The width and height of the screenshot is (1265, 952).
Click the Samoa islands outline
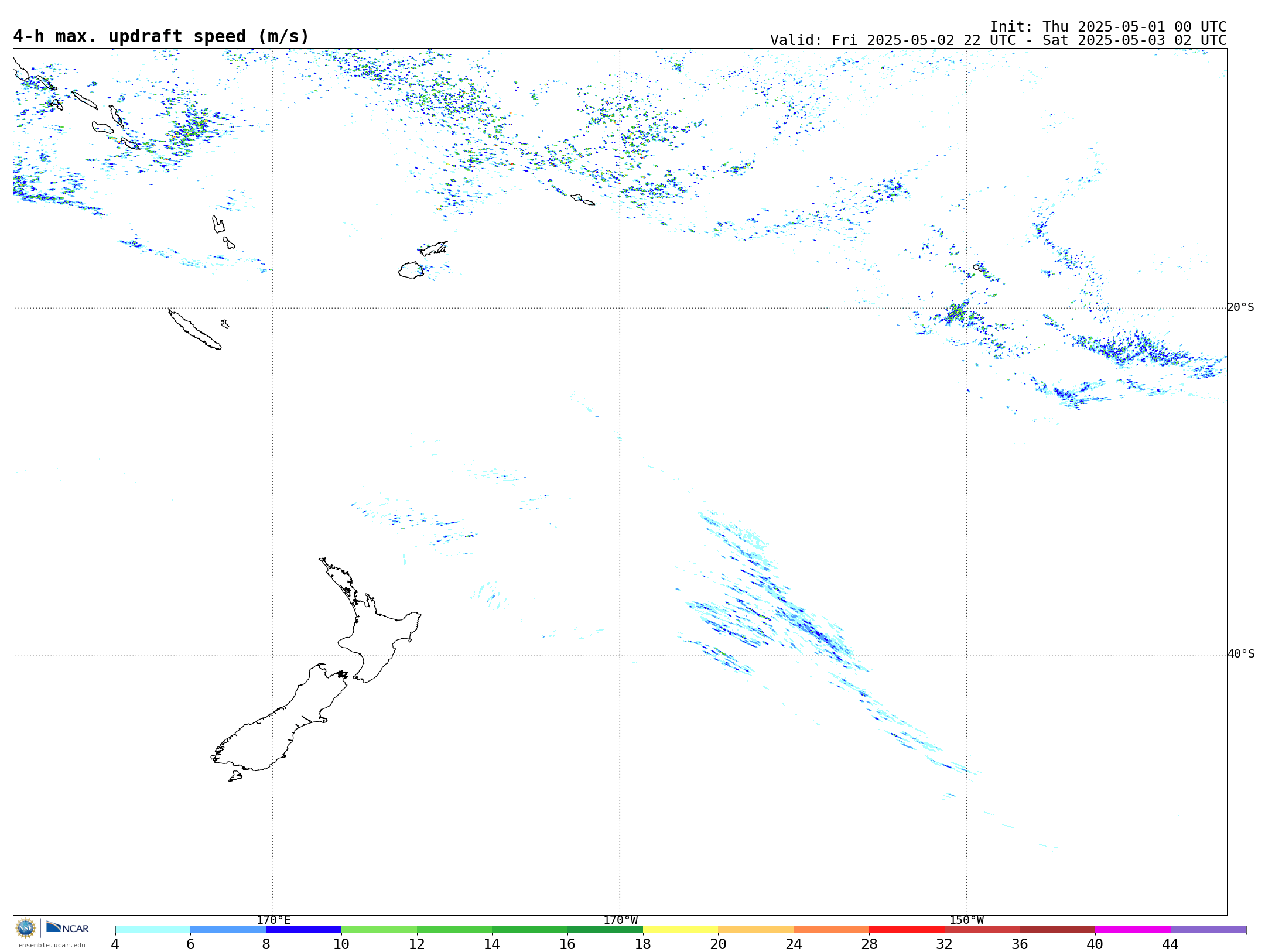[x=582, y=200]
